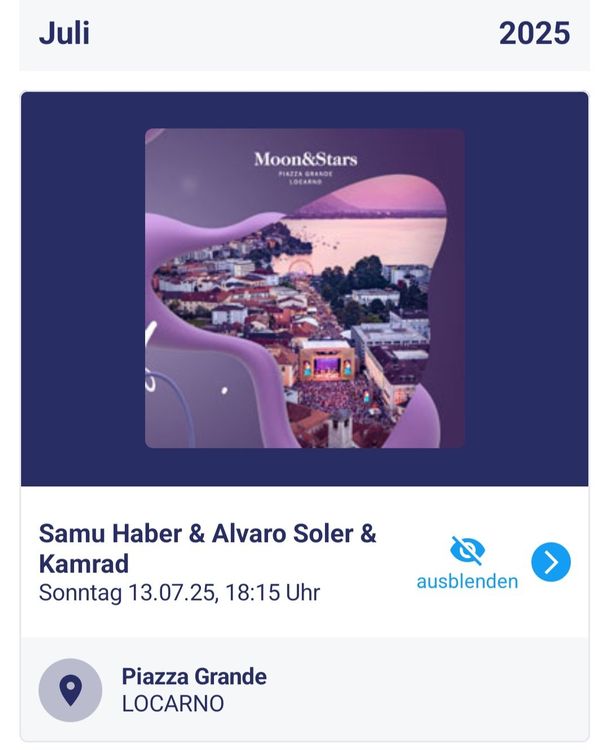Click 'PIAZZA GRANDE LOCARNO' poster subtitle
This screenshot has width=609, height=750.
(305, 178)
